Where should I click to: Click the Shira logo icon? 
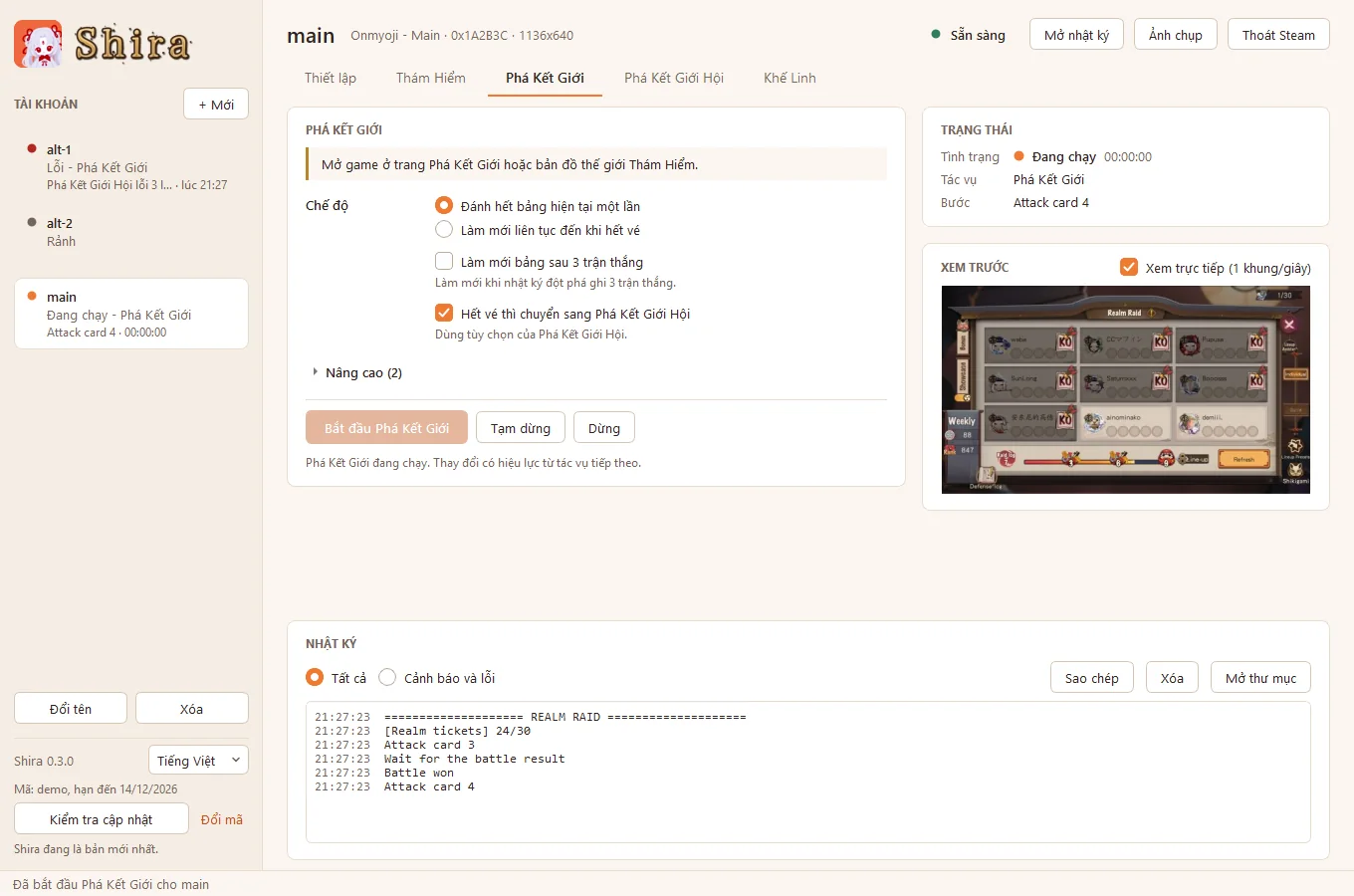(x=38, y=44)
